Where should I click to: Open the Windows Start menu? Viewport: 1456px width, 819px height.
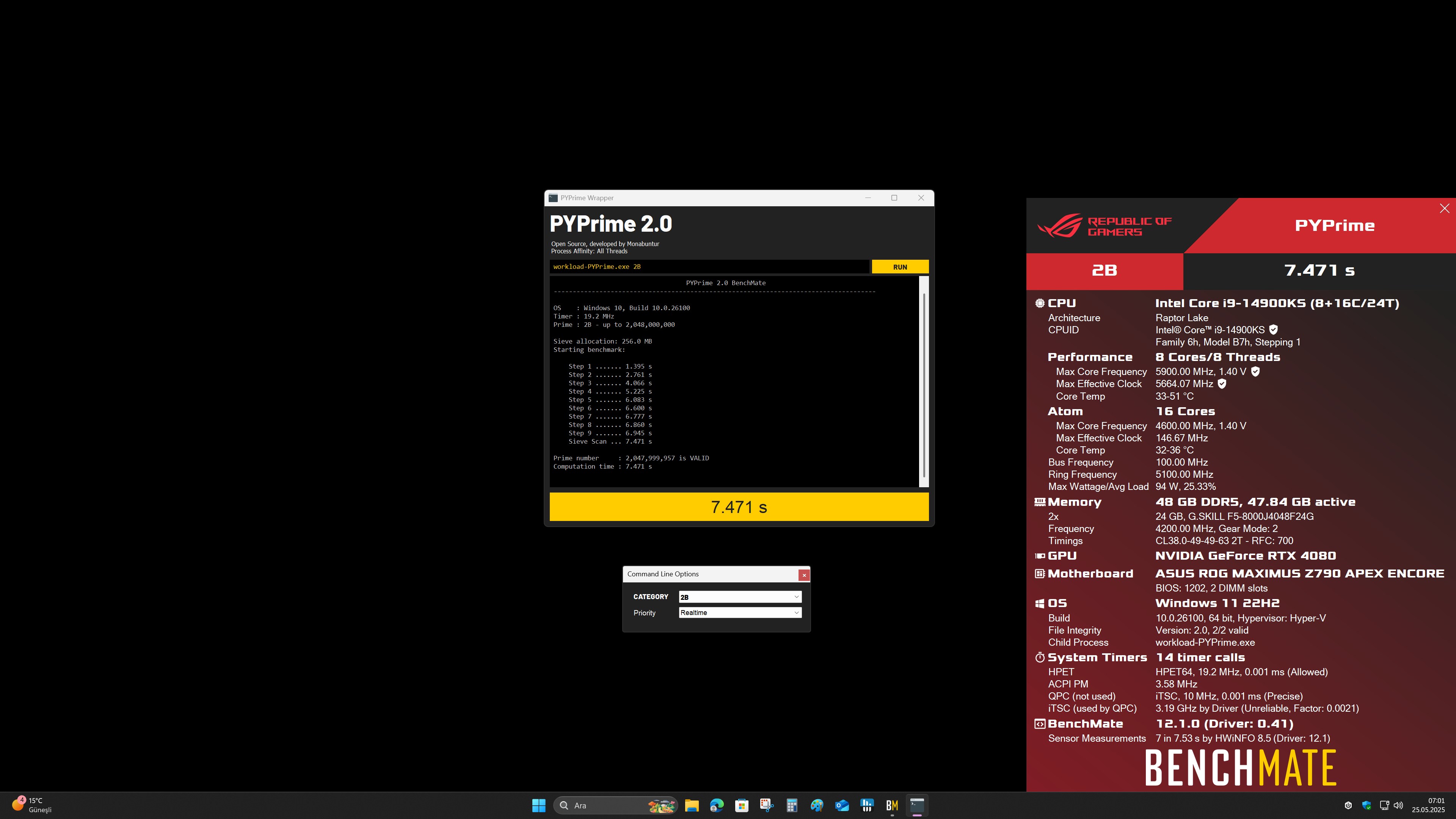(x=539, y=805)
